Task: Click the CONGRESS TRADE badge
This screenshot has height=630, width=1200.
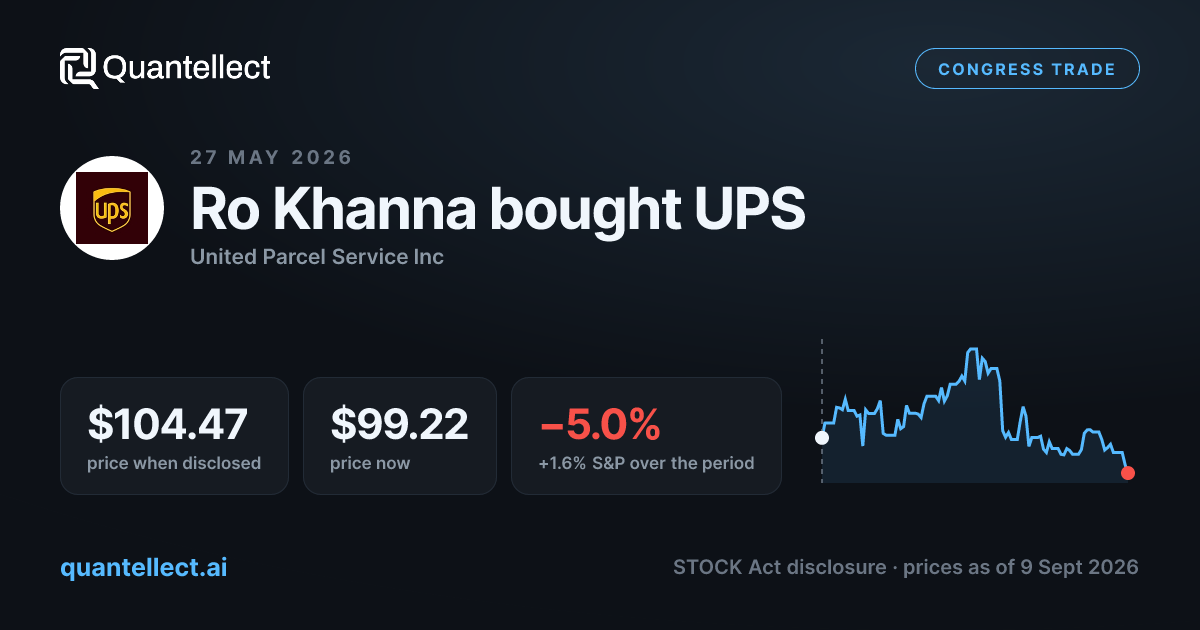Action: click(x=1027, y=69)
